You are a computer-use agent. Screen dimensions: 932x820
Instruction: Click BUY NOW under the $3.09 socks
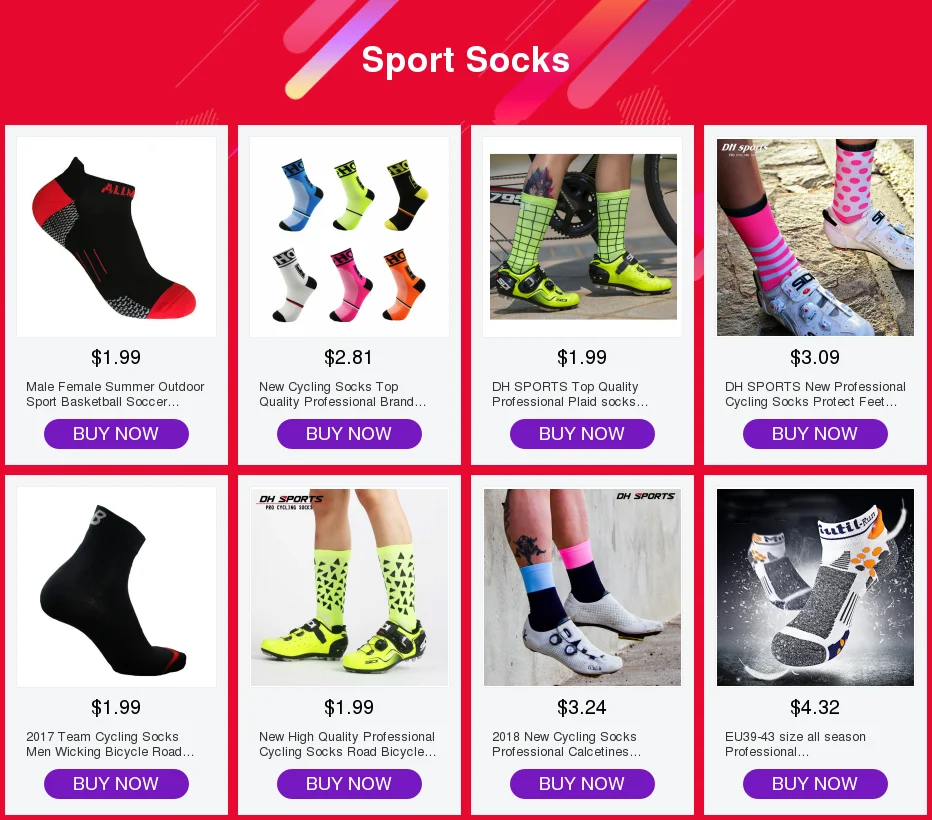tap(816, 434)
